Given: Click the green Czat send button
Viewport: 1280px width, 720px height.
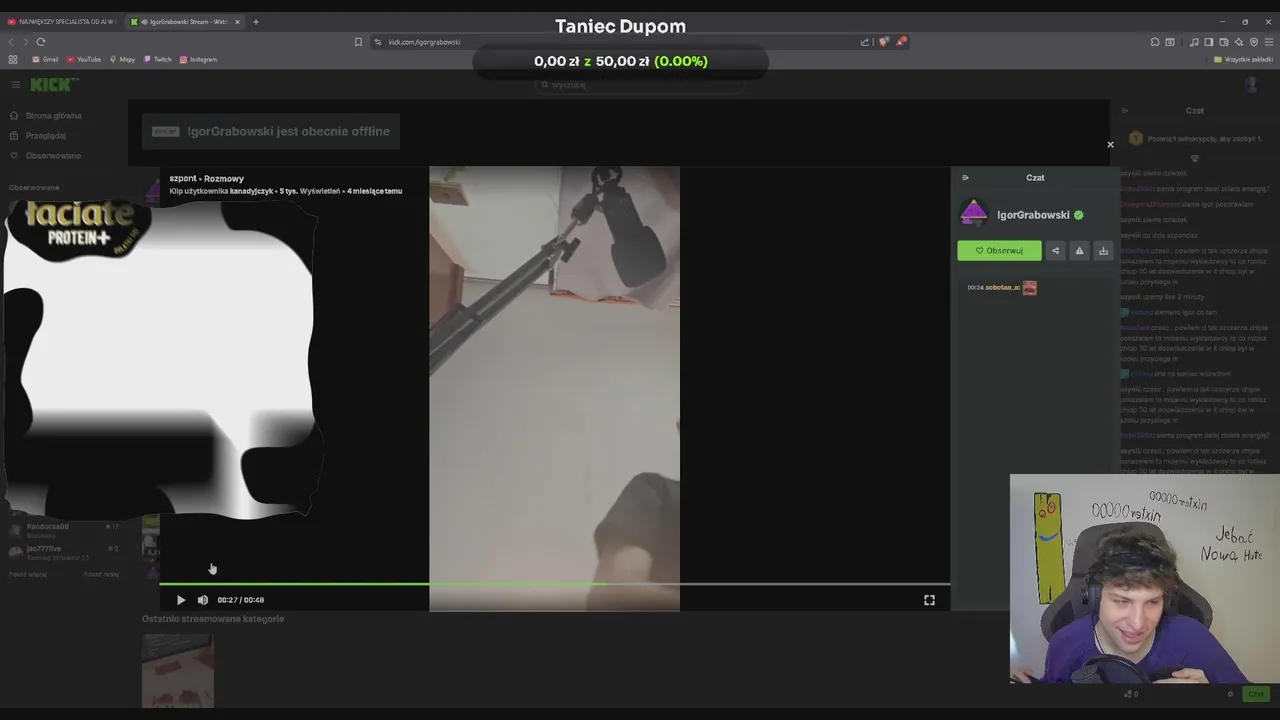Looking at the screenshot, I should (1256, 694).
